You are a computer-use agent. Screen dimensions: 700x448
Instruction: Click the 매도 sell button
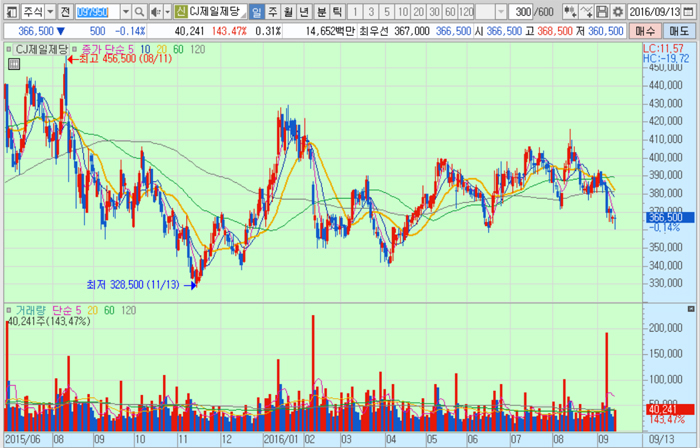[679, 31]
